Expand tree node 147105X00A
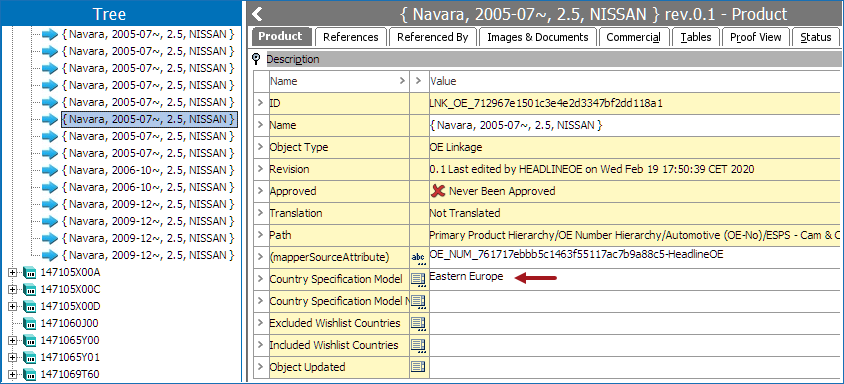The width and height of the screenshot is (844, 384). 13,273
